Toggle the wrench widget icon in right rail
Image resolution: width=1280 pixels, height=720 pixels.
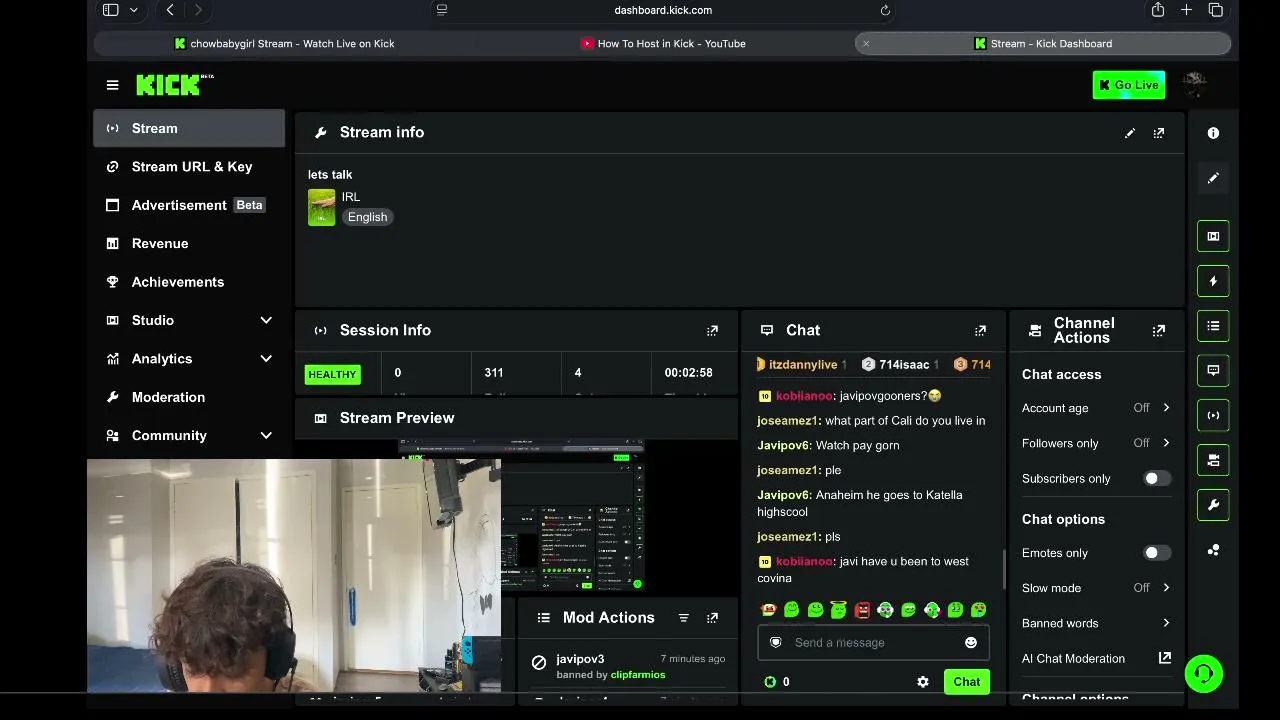[x=1213, y=505]
